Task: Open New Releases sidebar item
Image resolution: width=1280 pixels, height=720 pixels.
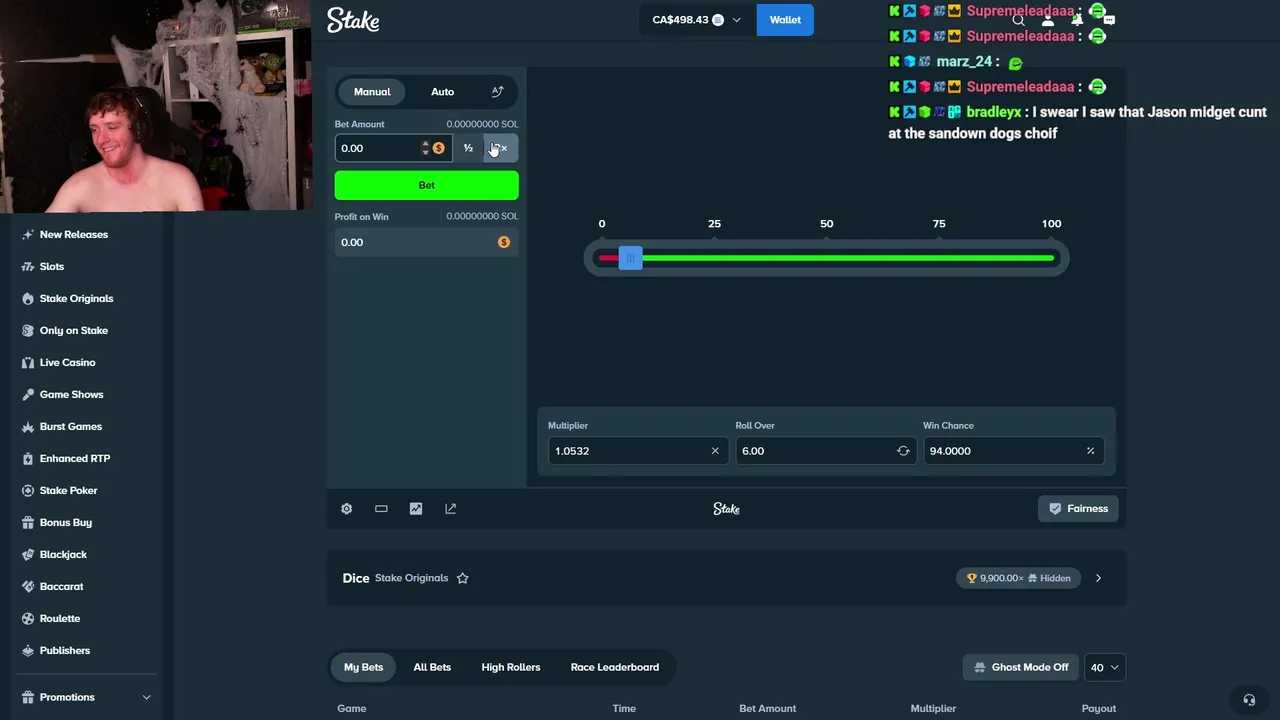Action: 73,234
